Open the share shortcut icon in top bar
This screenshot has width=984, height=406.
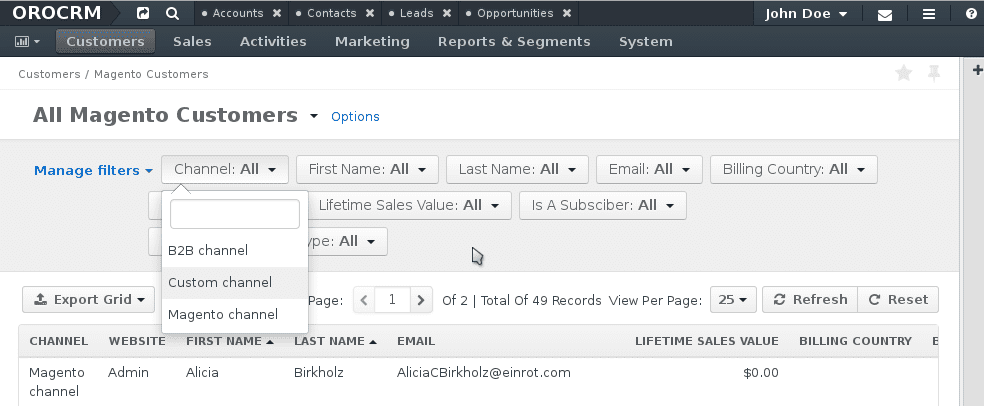coord(143,13)
